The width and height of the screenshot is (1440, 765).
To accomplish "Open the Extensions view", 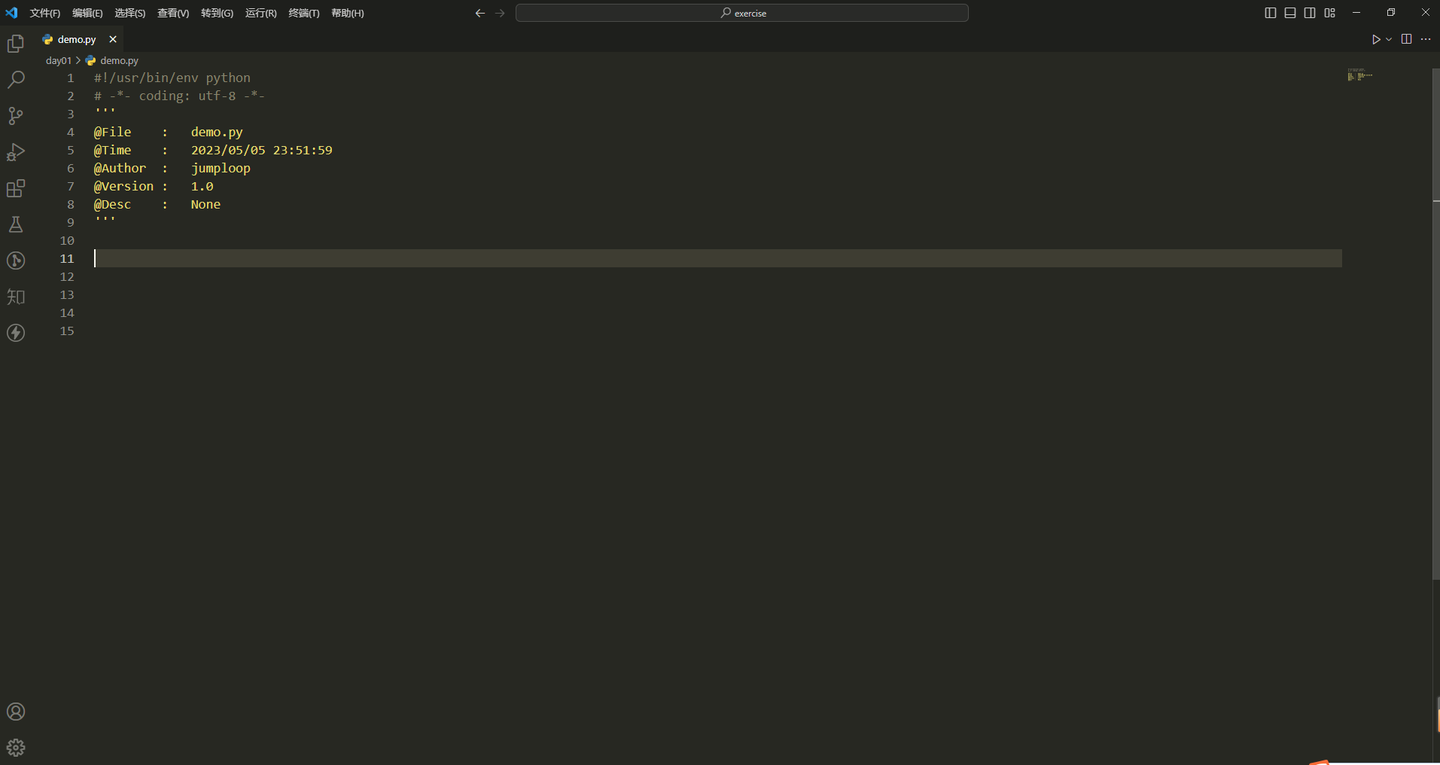I will click(15, 188).
